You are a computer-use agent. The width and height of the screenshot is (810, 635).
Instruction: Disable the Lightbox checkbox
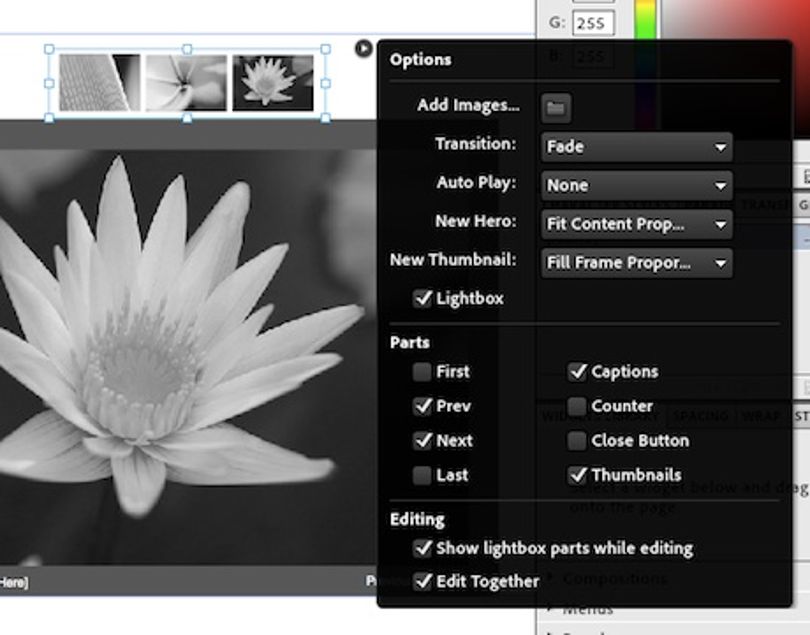click(x=422, y=299)
